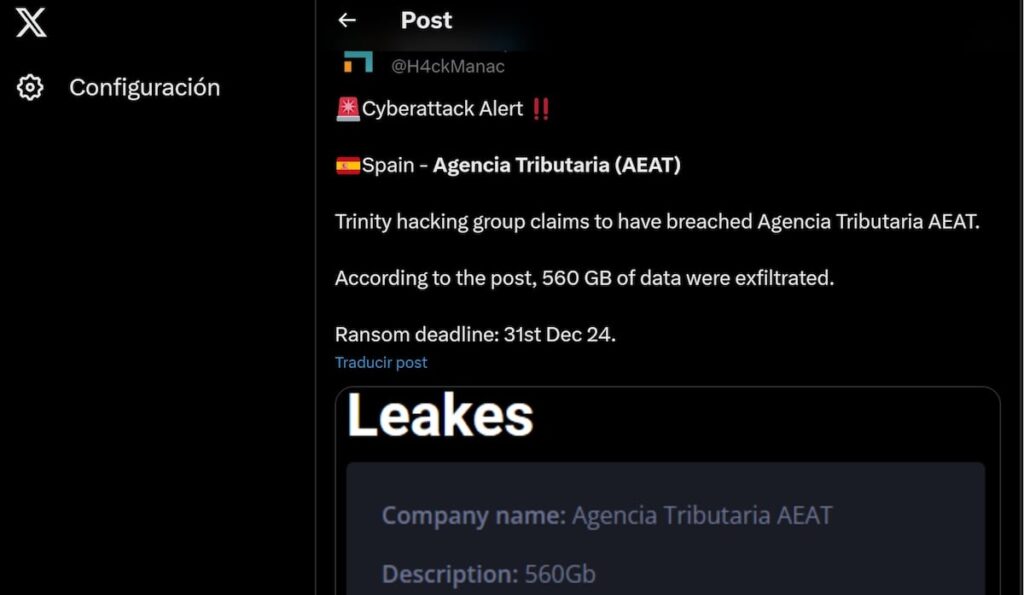Viewport: 1024px width, 595px height.
Task: Select the Configuración menu label
Action: pyautogui.click(x=144, y=88)
